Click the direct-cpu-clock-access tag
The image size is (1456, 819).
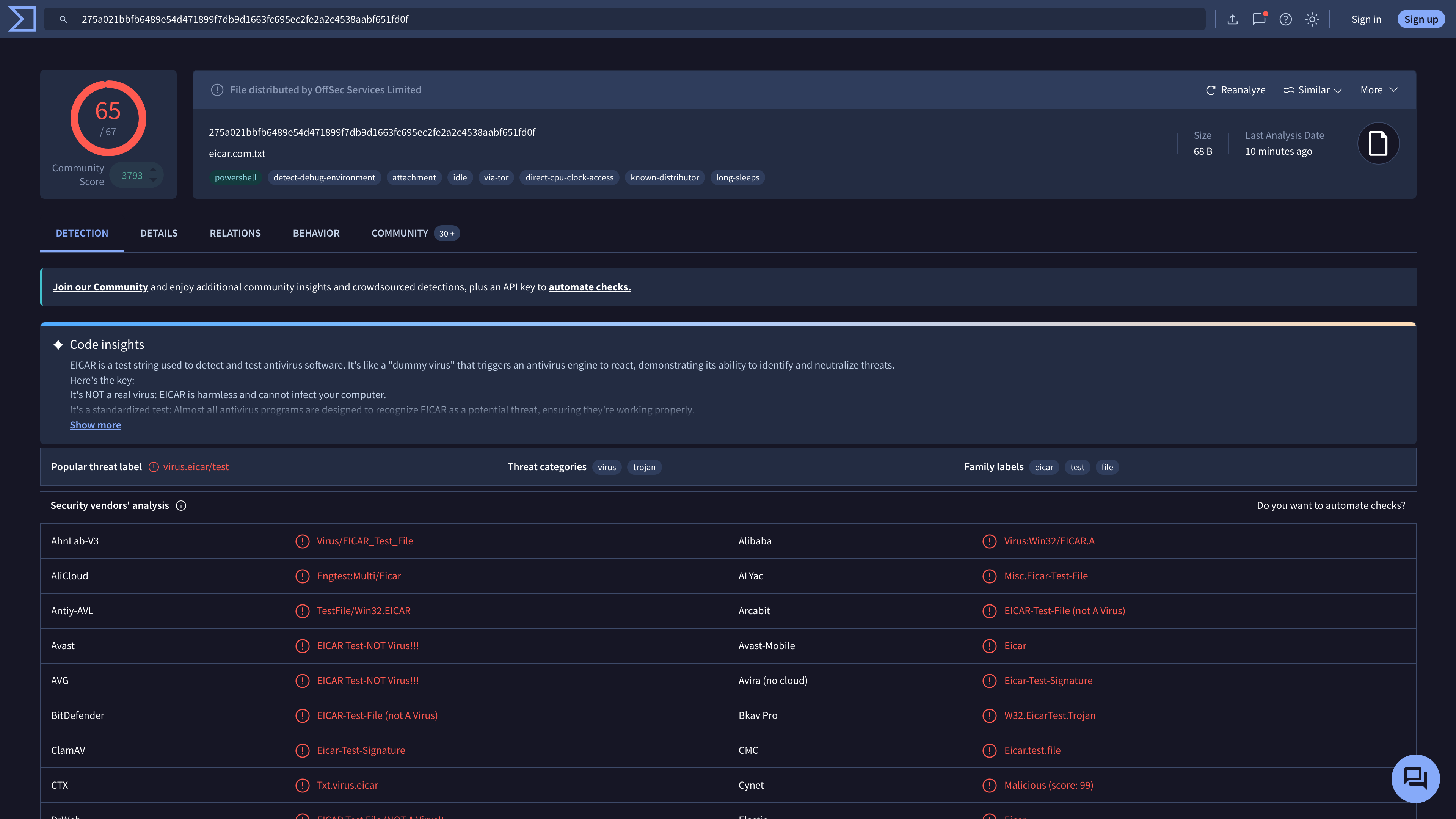tap(569, 177)
